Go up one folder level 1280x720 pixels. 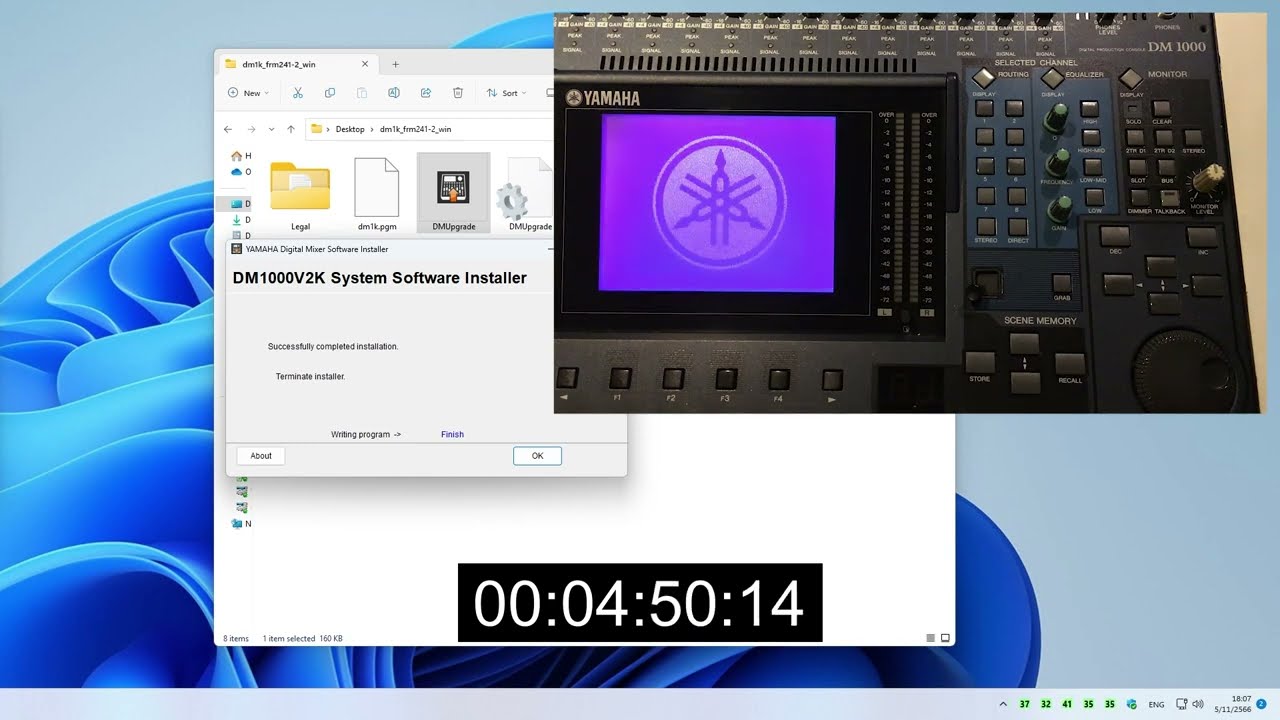pos(291,129)
